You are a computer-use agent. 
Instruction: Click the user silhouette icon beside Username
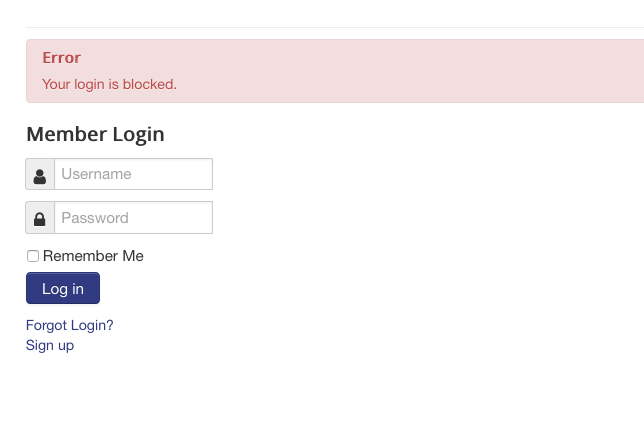point(40,177)
